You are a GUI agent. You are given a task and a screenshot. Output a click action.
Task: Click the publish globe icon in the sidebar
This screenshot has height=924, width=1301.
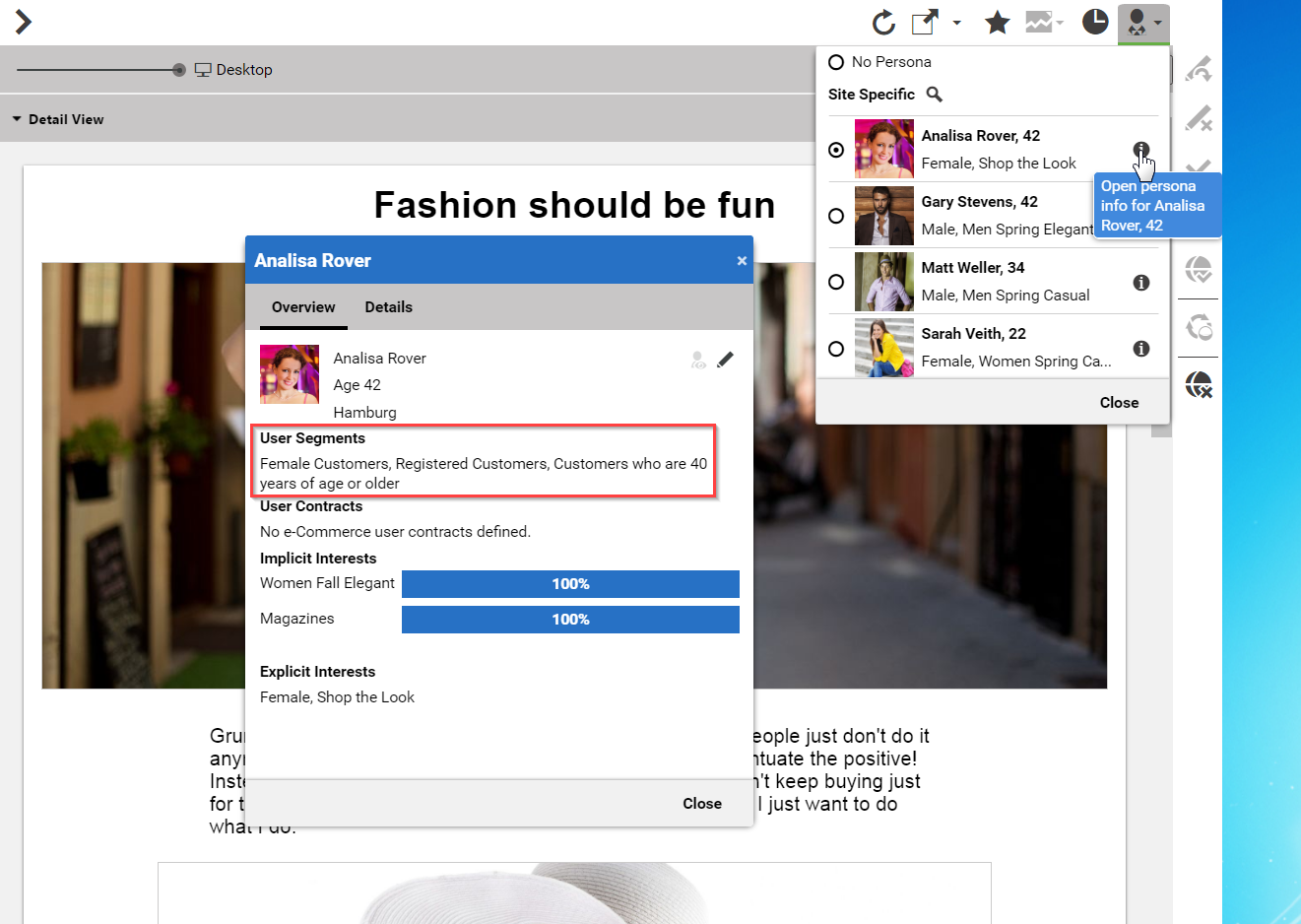coord(1198,270)
